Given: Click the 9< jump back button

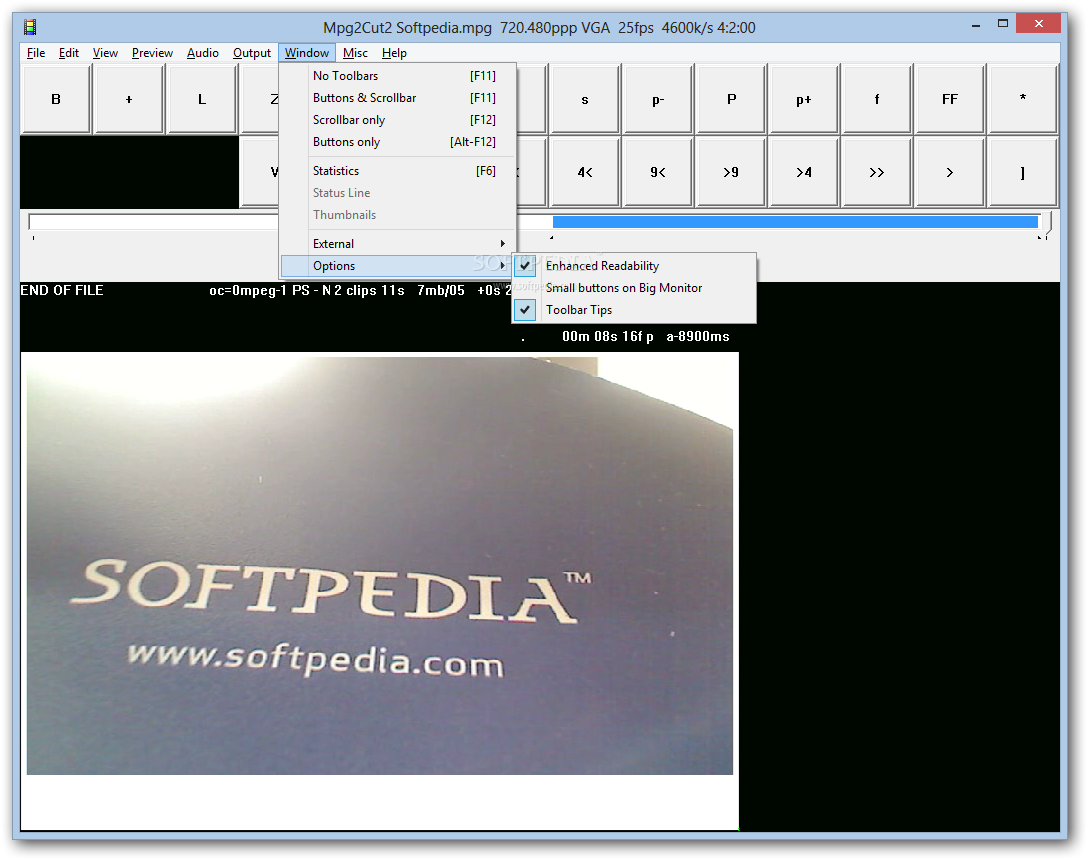Looking at the screenshot, I should point(658,172).
